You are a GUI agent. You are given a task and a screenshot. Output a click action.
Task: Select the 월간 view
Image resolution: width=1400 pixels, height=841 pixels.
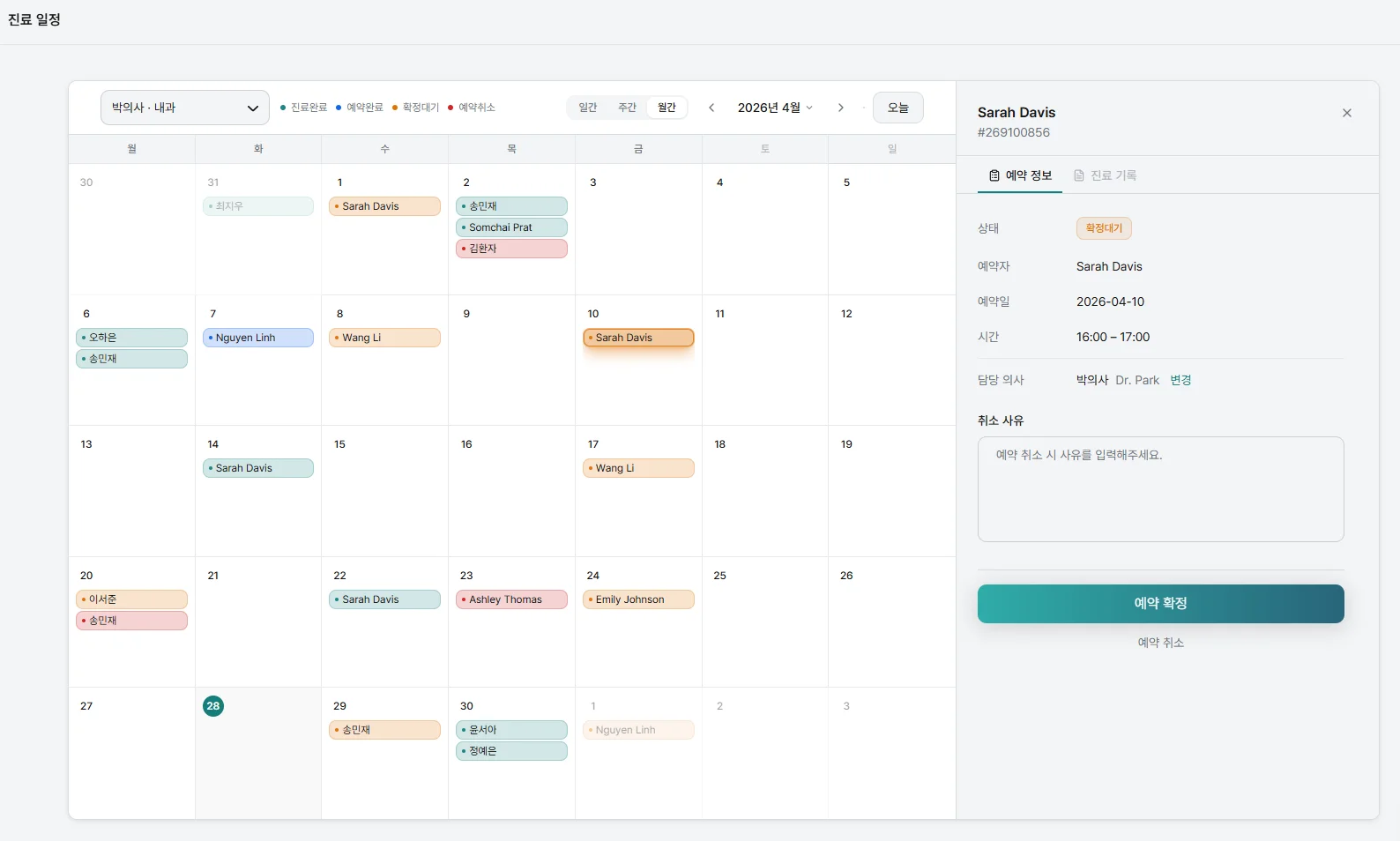click(x=666, y=108)
